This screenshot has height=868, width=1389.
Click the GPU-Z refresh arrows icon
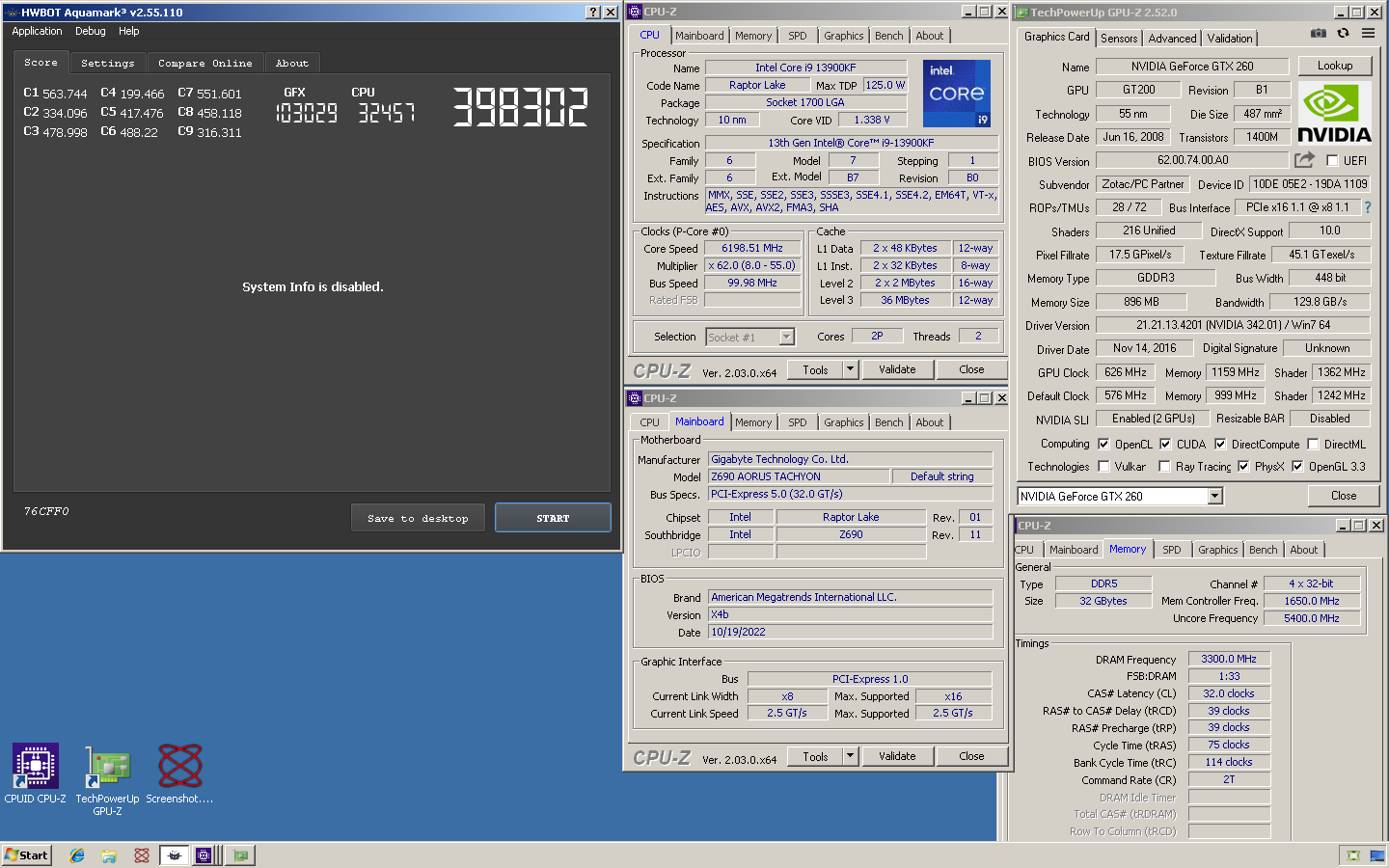pos(1343,33)
